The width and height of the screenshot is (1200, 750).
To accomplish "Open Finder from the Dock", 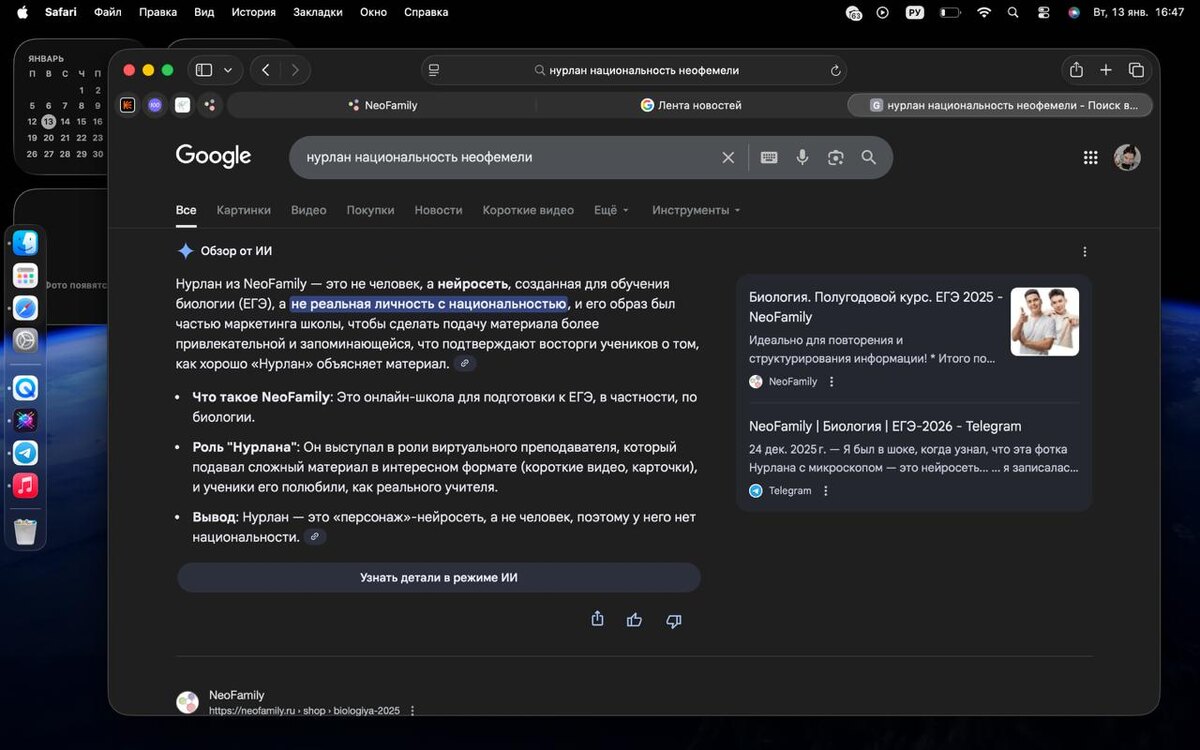I will [26, 243].
